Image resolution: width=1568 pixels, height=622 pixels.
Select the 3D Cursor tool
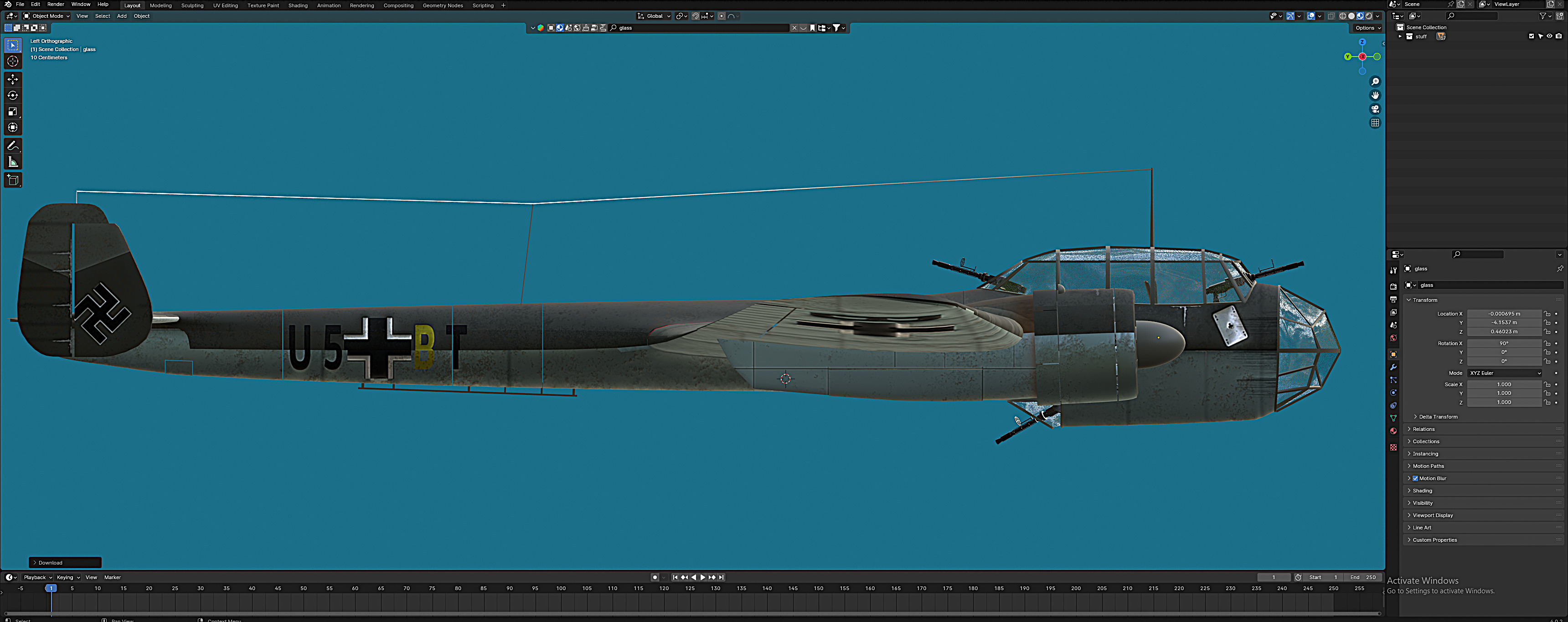point(13,61)
